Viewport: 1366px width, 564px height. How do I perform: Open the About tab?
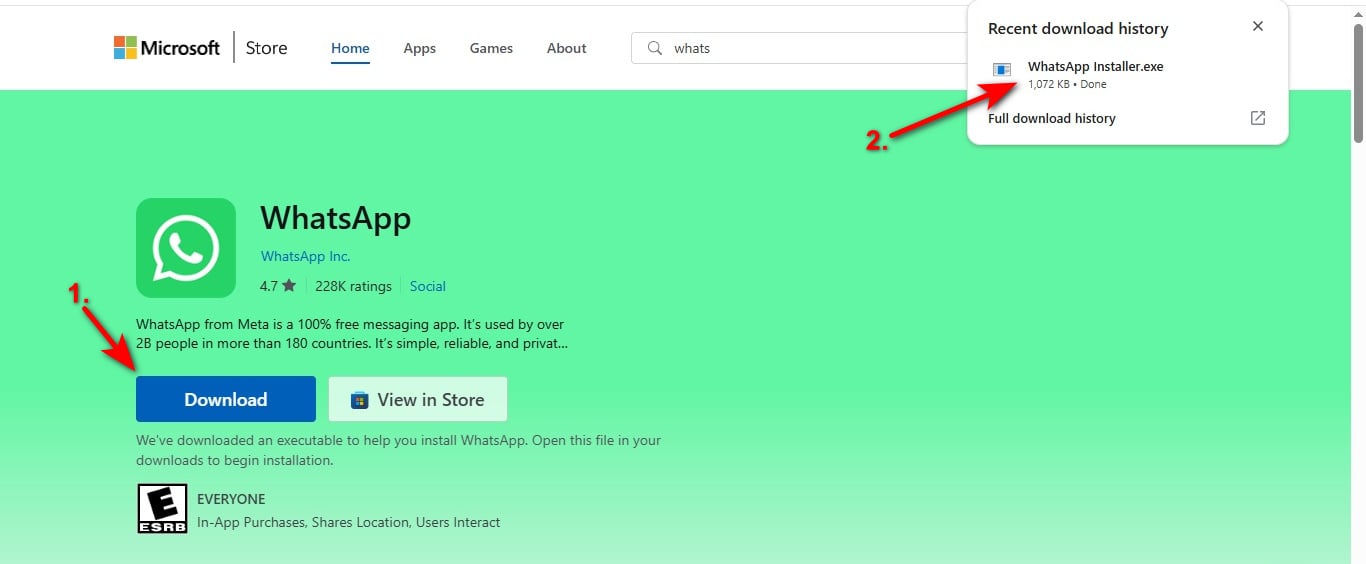566,48
